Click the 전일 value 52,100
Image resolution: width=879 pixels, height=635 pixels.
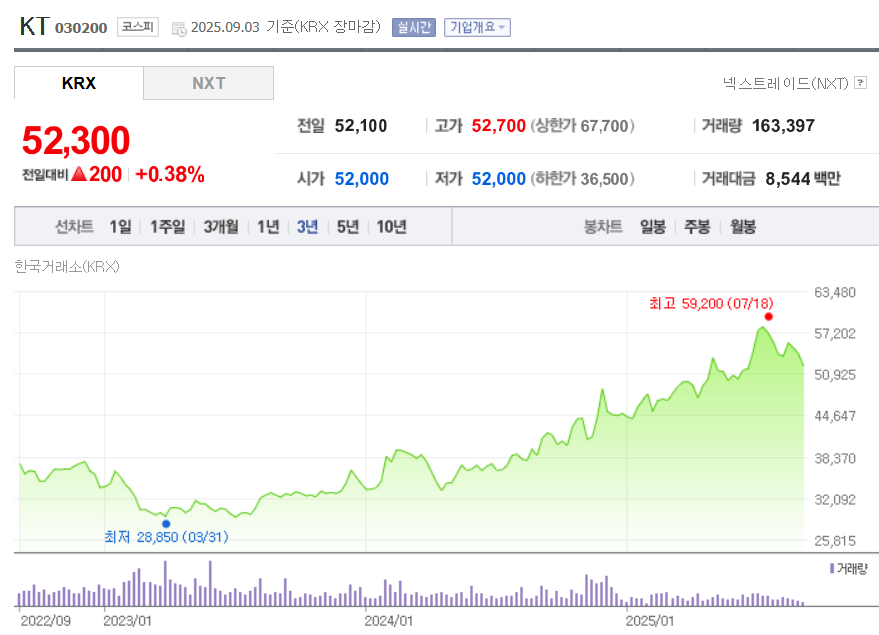361,126
